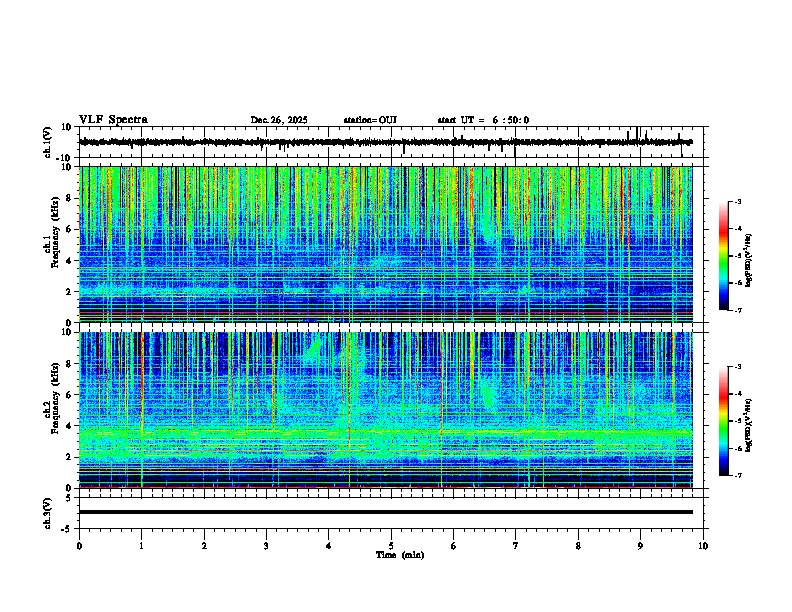
Task: Click the ch.1 spectrogram panel
Action: tap(385, 244)
